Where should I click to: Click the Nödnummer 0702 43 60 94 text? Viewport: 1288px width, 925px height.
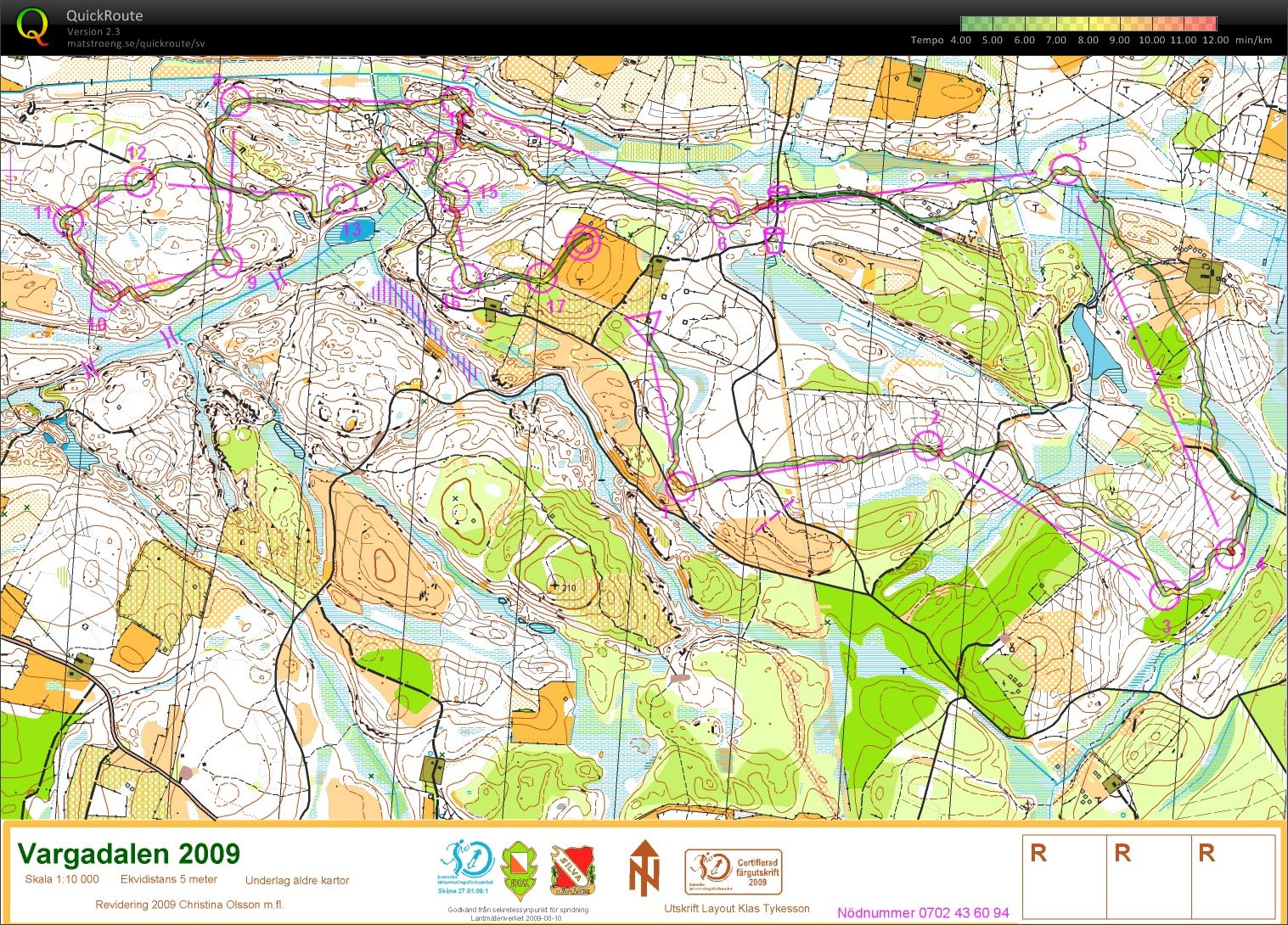click(x=923, y=912)
